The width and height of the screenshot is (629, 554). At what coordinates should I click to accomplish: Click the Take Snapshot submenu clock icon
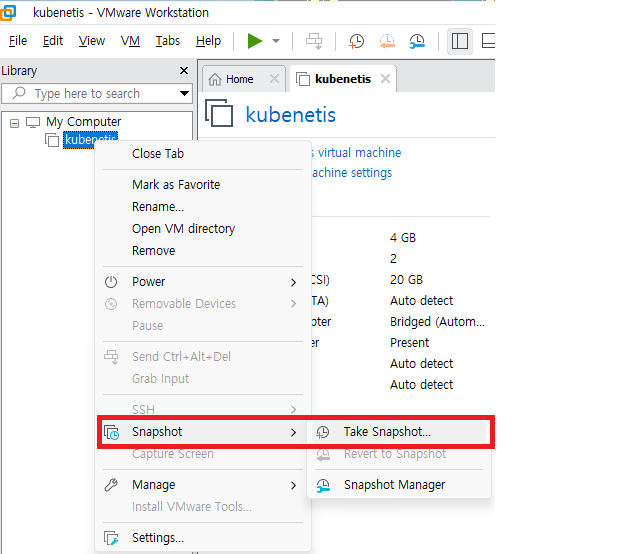click(323, 432)
